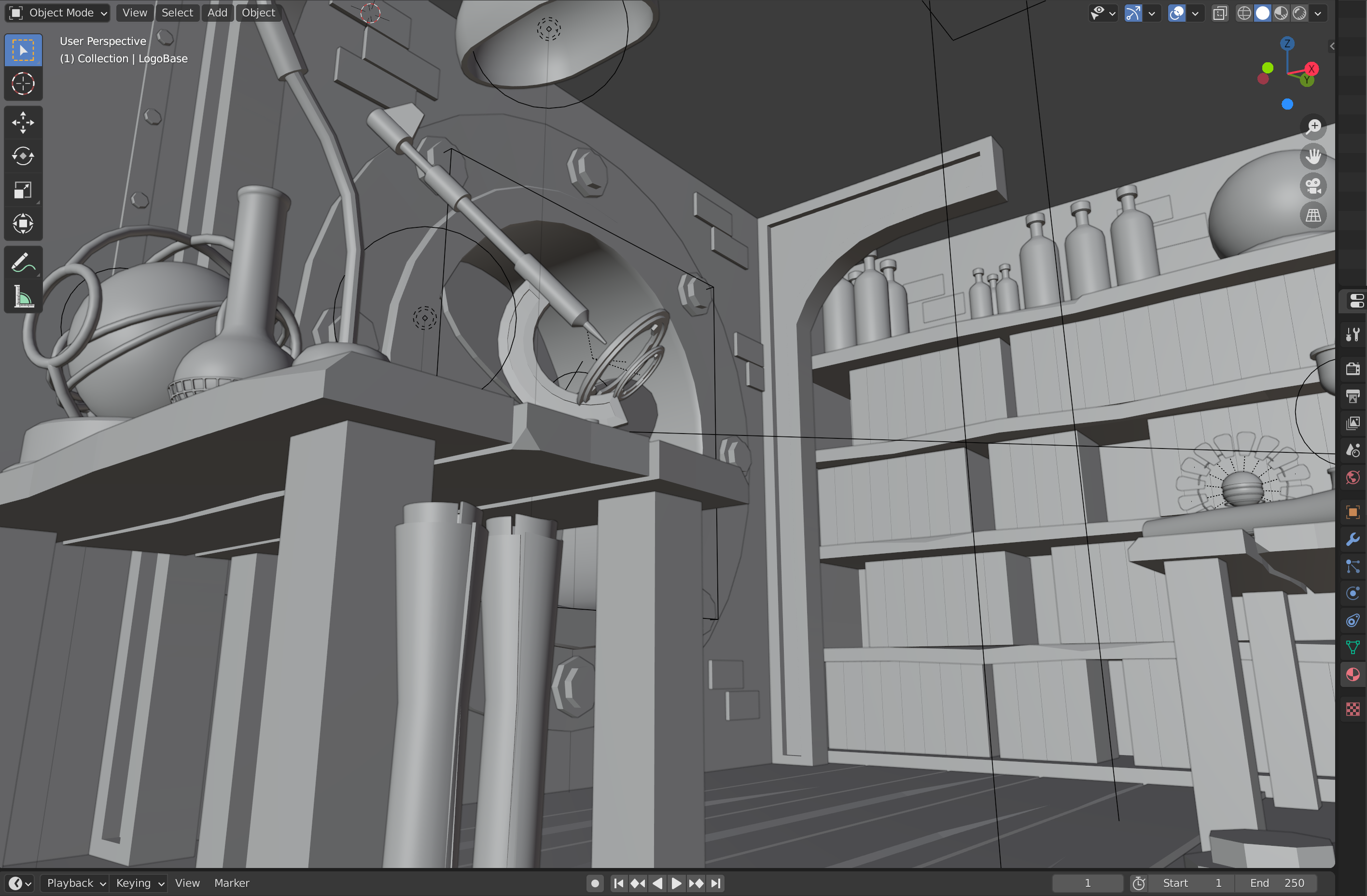Viewport: 1367px width, 896px height.
Task: Open the Tool properties tab
Action: pos(1353,335)
